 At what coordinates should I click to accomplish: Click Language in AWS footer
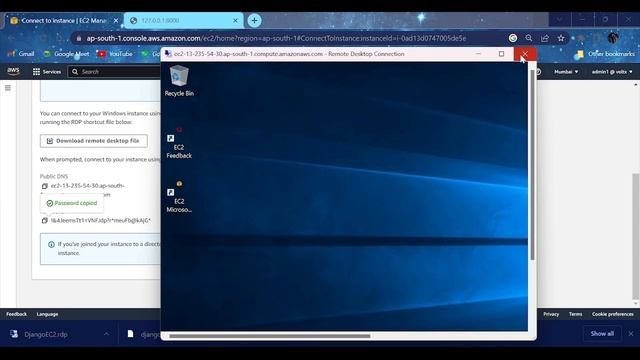[47, 314]
